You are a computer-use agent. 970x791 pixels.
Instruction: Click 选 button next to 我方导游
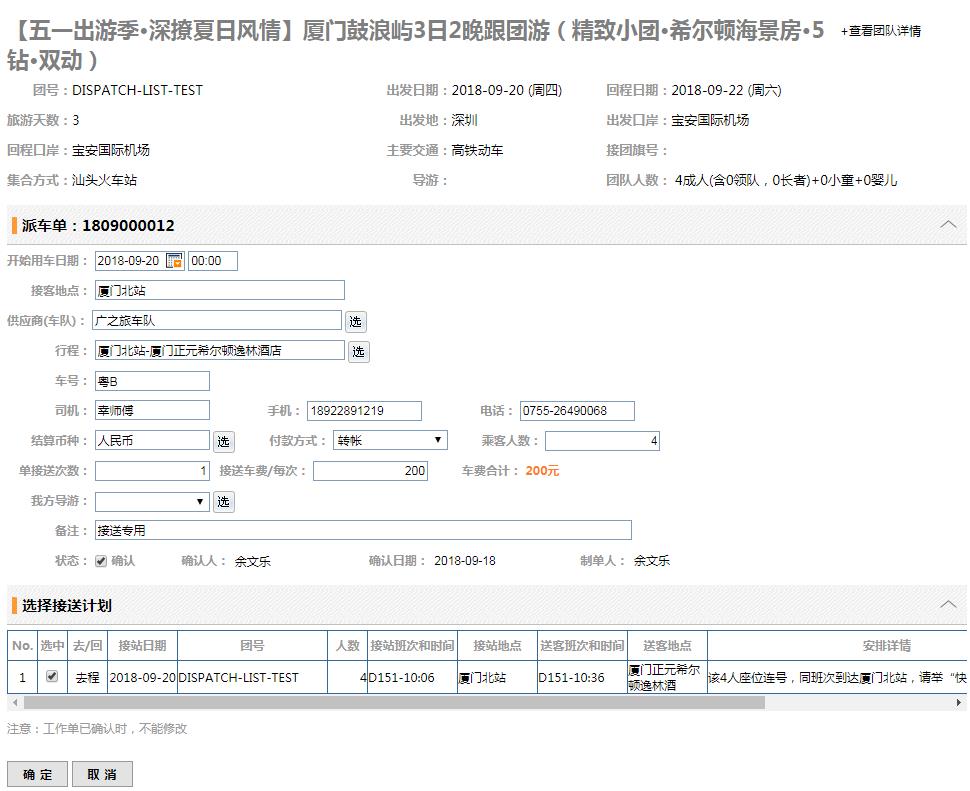[x=223, y=502]
